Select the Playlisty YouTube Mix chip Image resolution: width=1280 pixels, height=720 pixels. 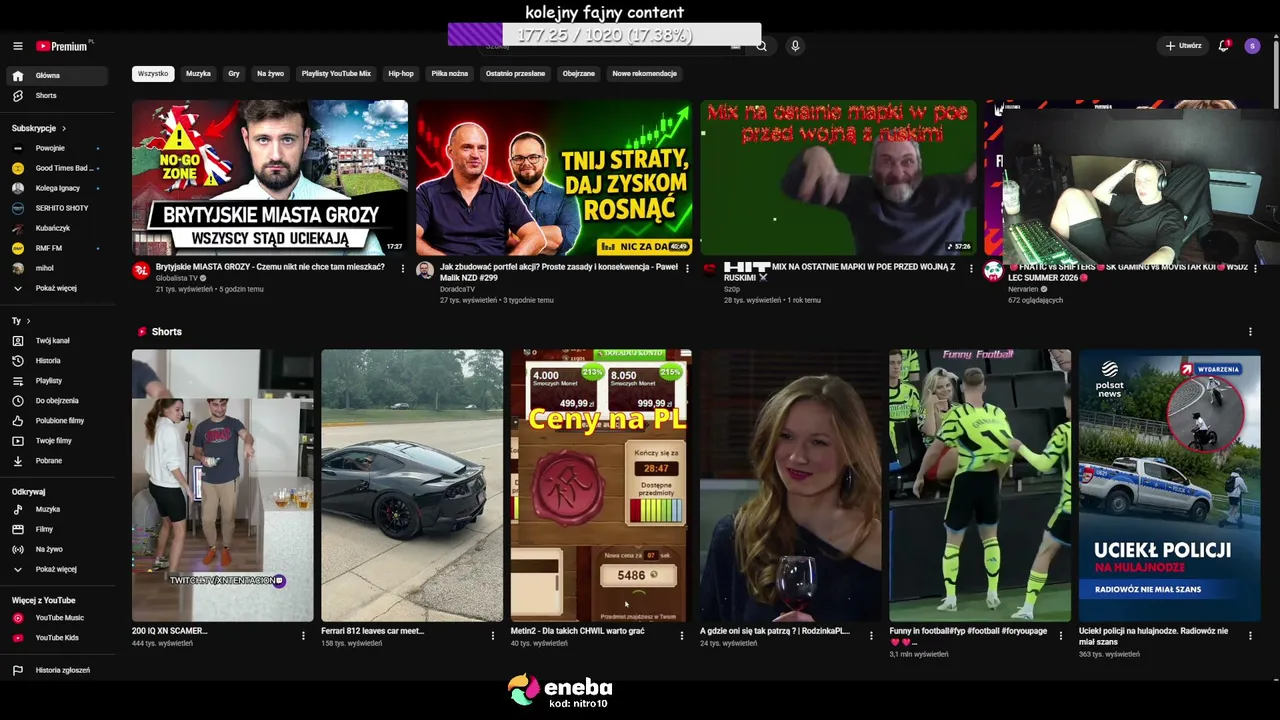[x=336, y=74]
